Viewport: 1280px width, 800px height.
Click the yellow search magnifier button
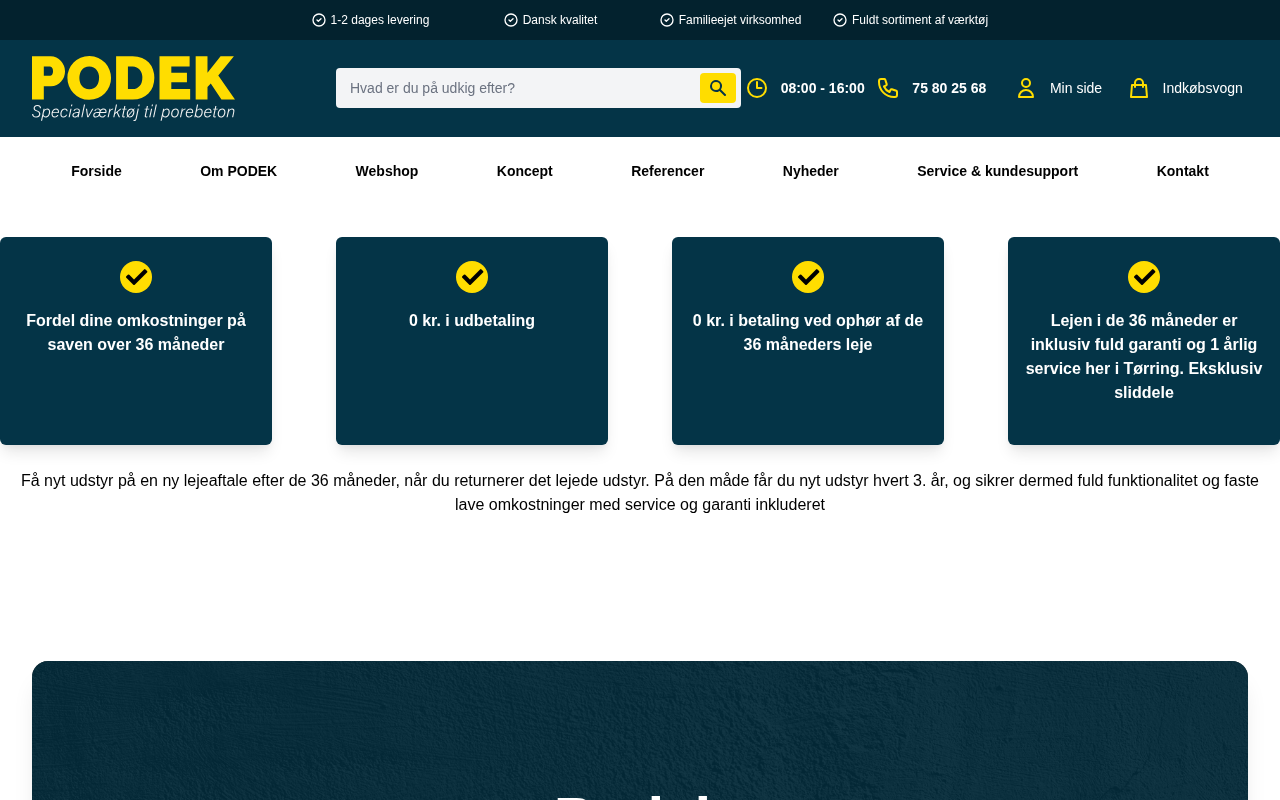pos(718,88)
